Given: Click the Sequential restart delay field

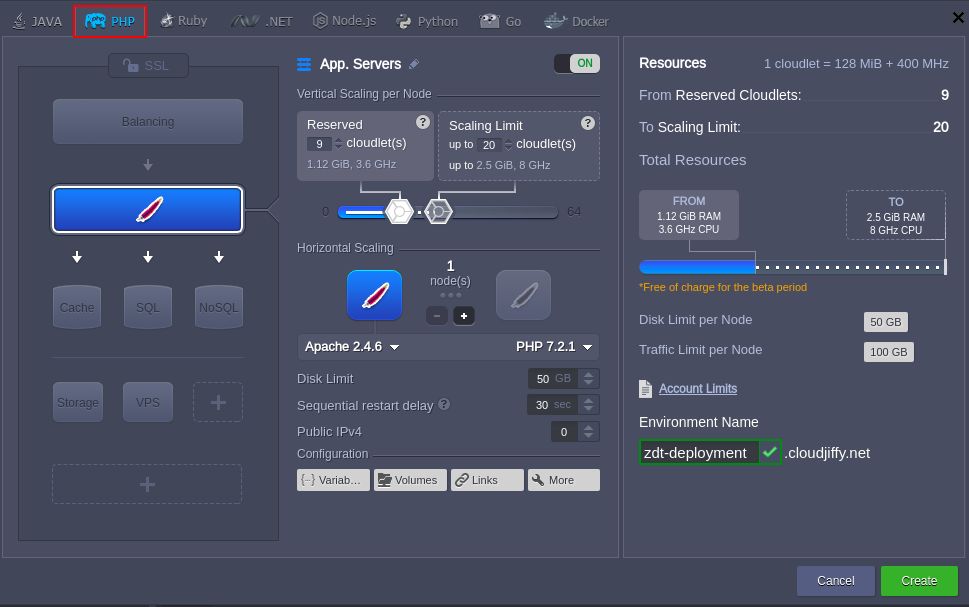Looking at the screenshot, I should (x=552, y=405).
